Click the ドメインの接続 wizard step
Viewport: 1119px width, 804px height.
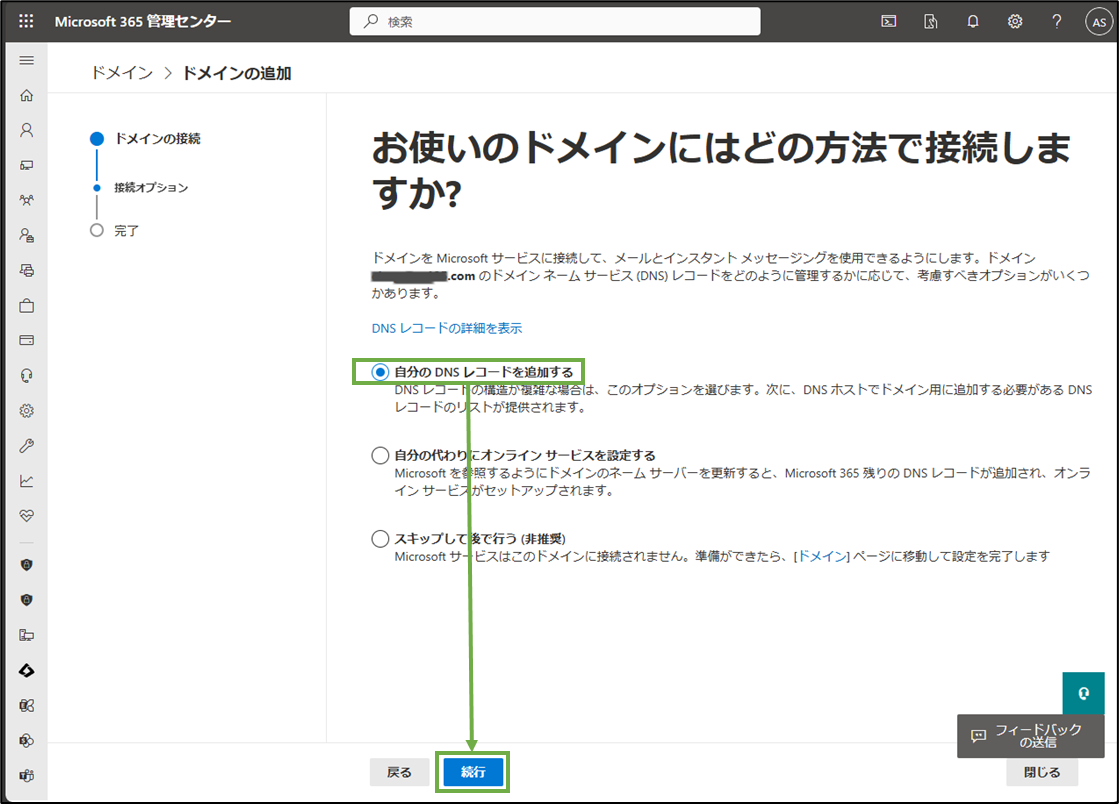157,138
